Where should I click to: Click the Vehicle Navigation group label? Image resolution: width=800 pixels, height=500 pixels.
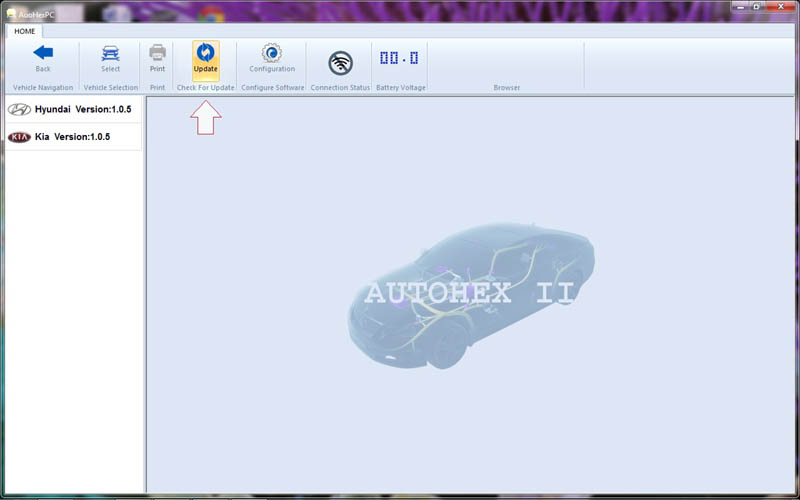[x=43, y=88]
